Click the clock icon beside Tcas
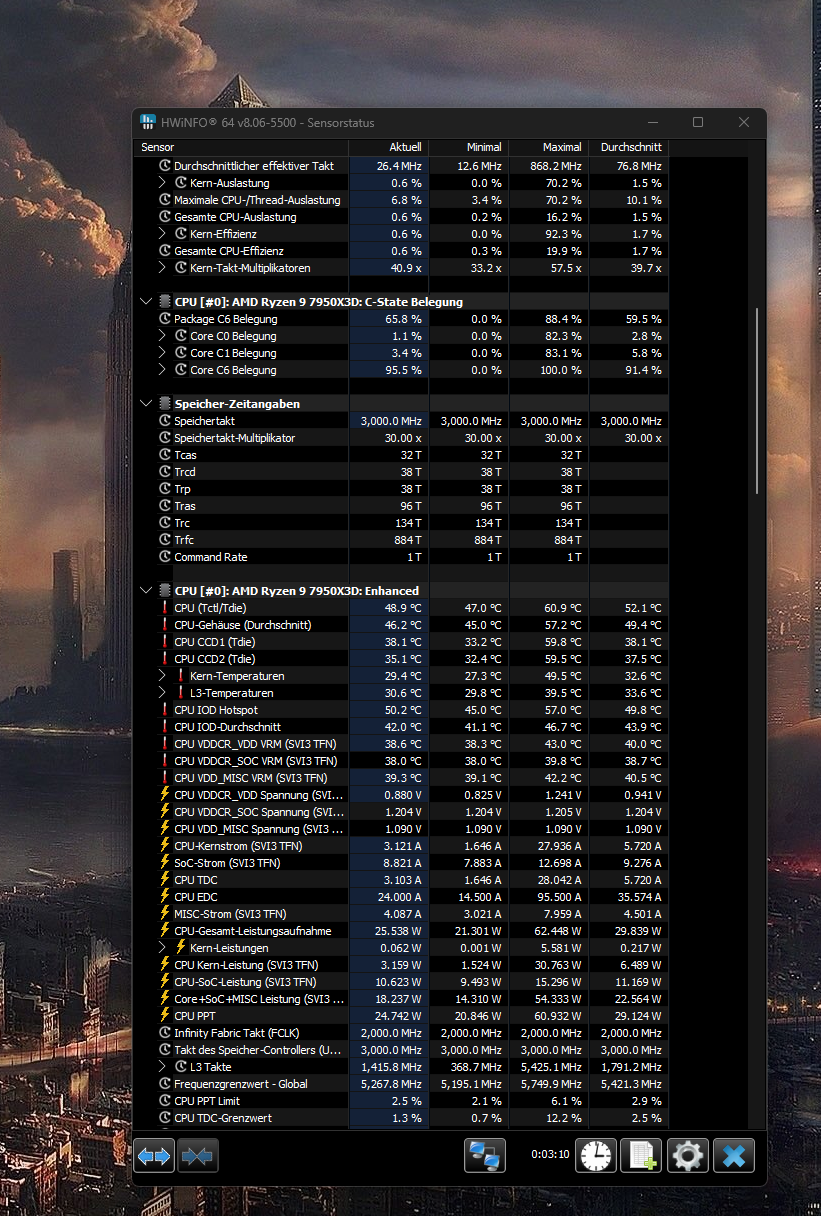 [x=166, y=455]
